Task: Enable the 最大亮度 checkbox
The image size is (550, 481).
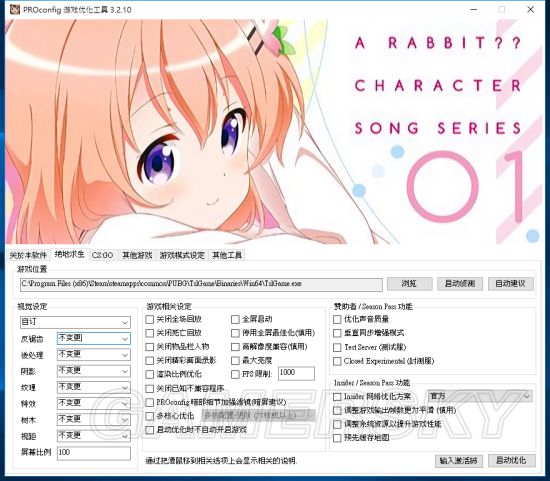Action: click(x=235, y=361)
